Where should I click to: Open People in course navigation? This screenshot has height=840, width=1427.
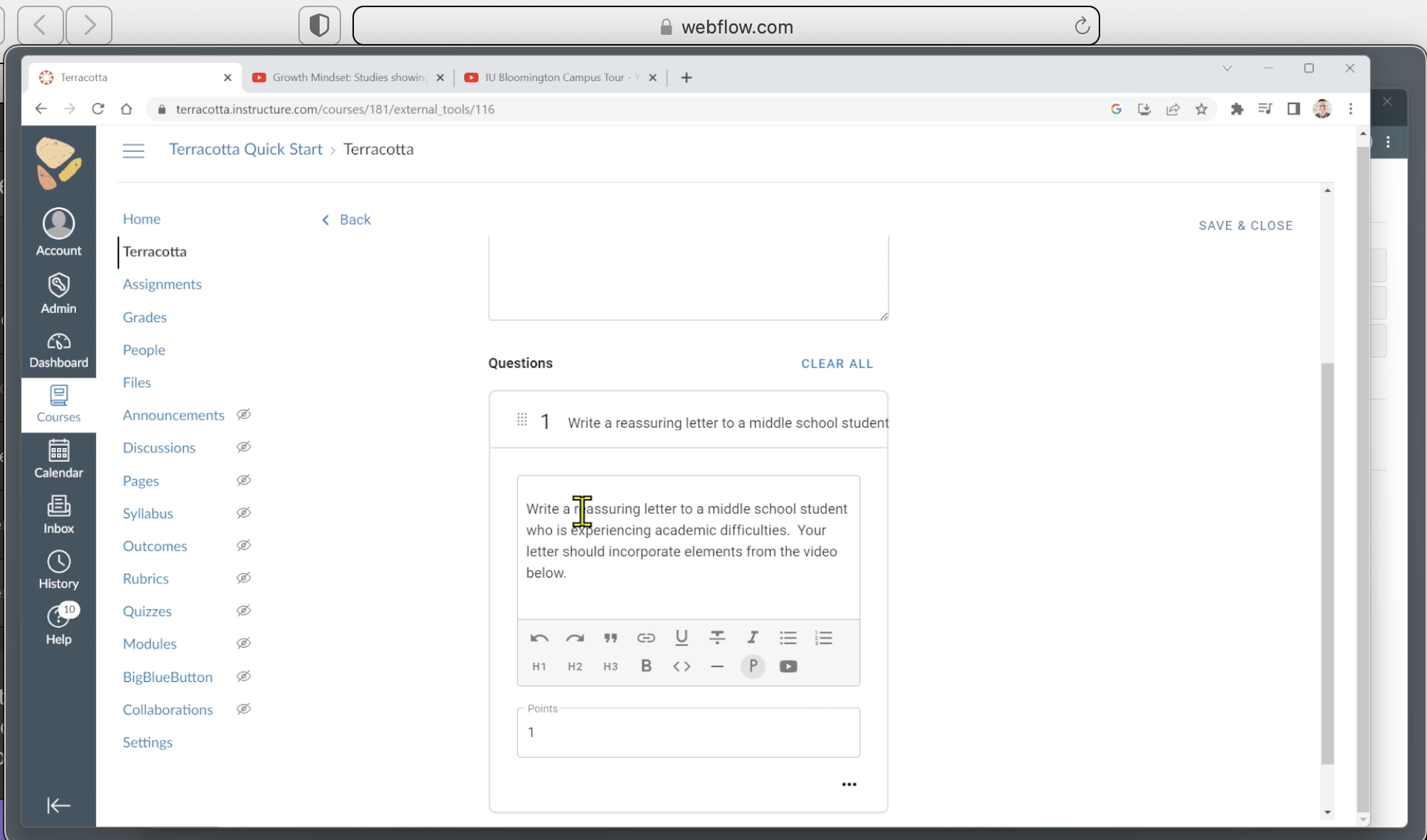tap(144, 350)
